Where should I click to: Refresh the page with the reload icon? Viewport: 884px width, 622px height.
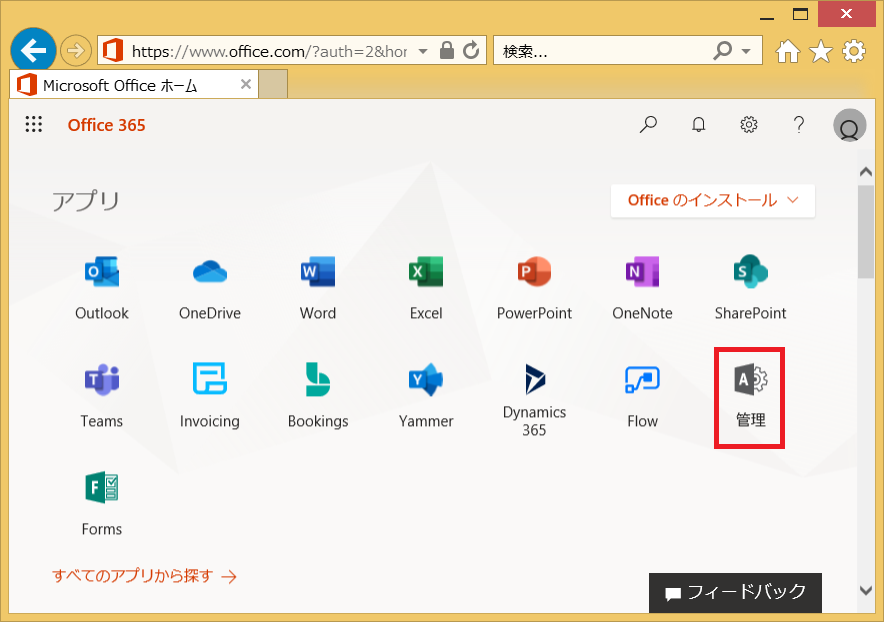pos(471,50)
